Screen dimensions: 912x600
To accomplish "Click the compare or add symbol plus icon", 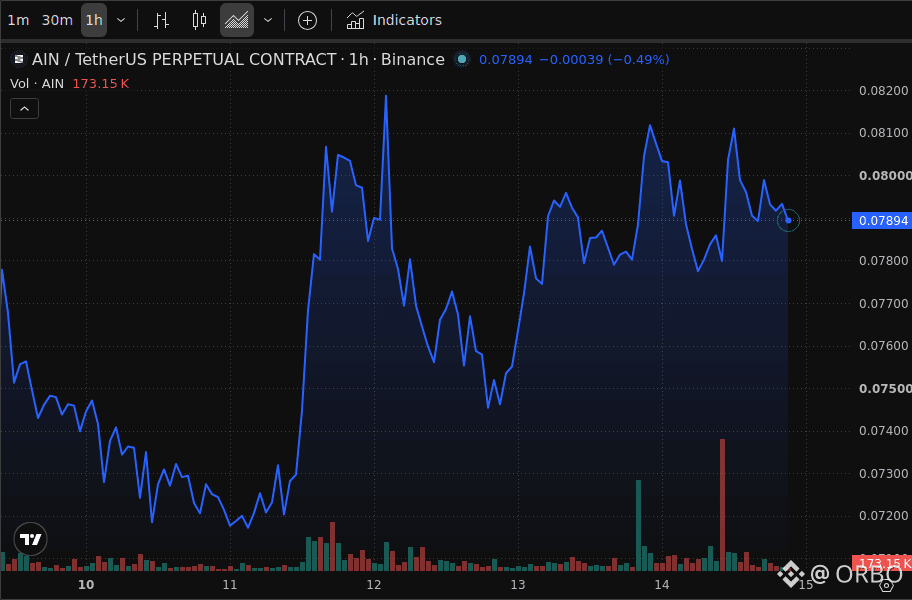I will 307,20.
